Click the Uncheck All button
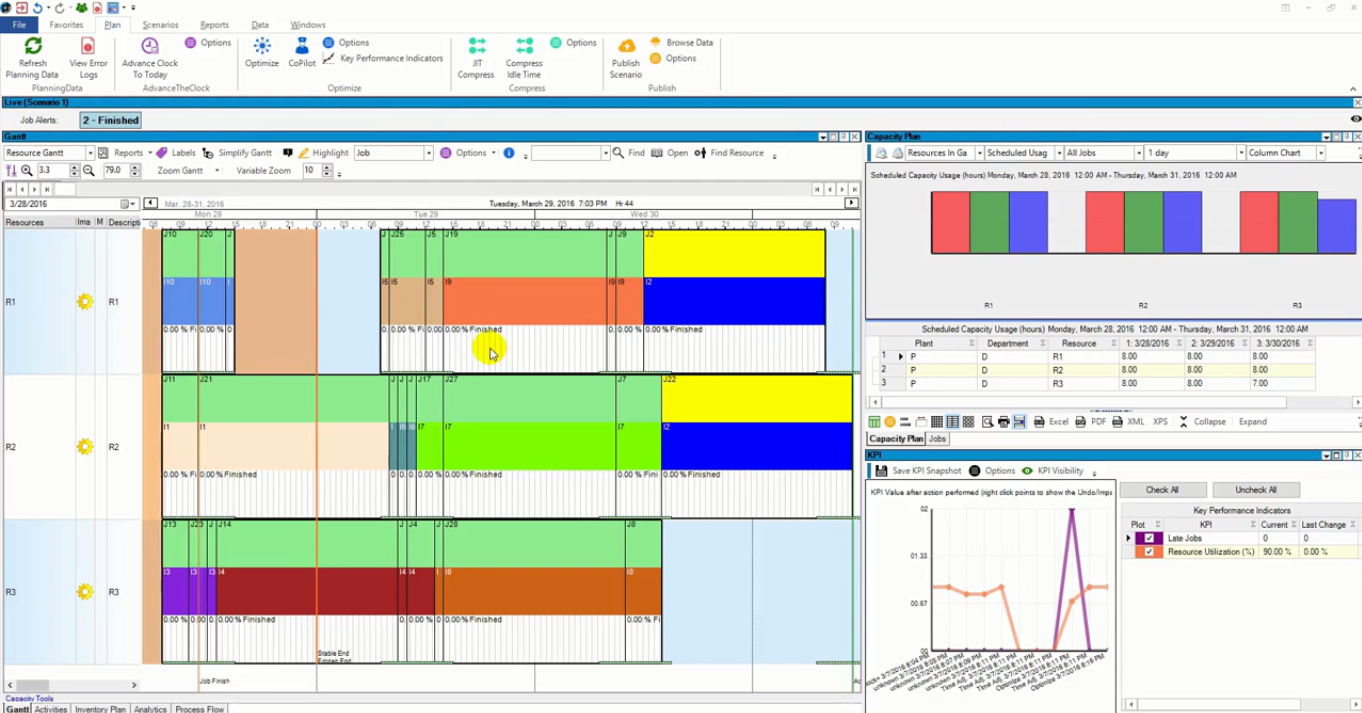 pos(1255,490)
